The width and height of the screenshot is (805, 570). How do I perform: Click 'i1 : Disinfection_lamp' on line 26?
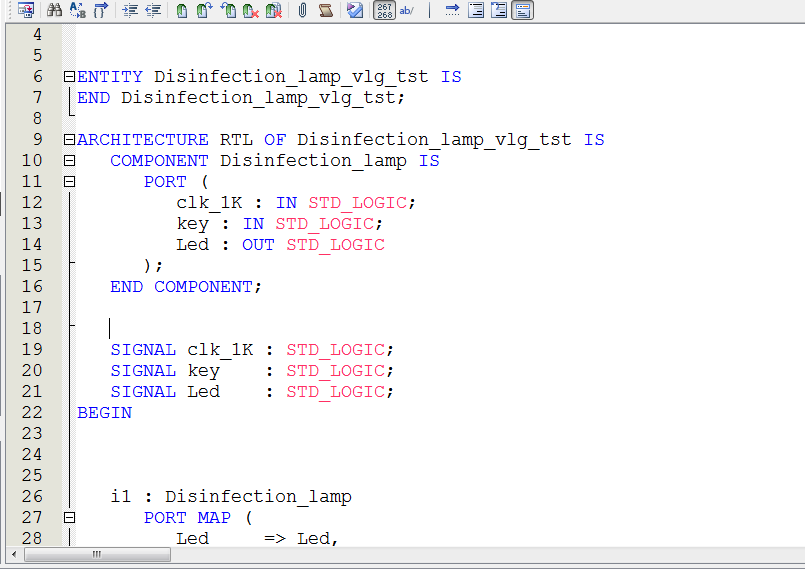[231, 497]
